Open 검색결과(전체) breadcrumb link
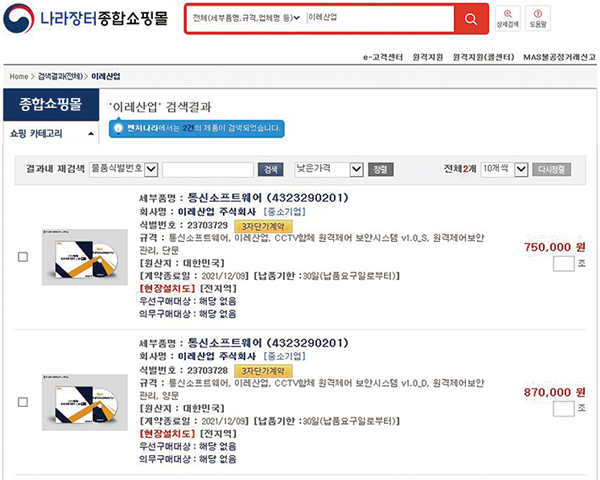 click(60, 77)
